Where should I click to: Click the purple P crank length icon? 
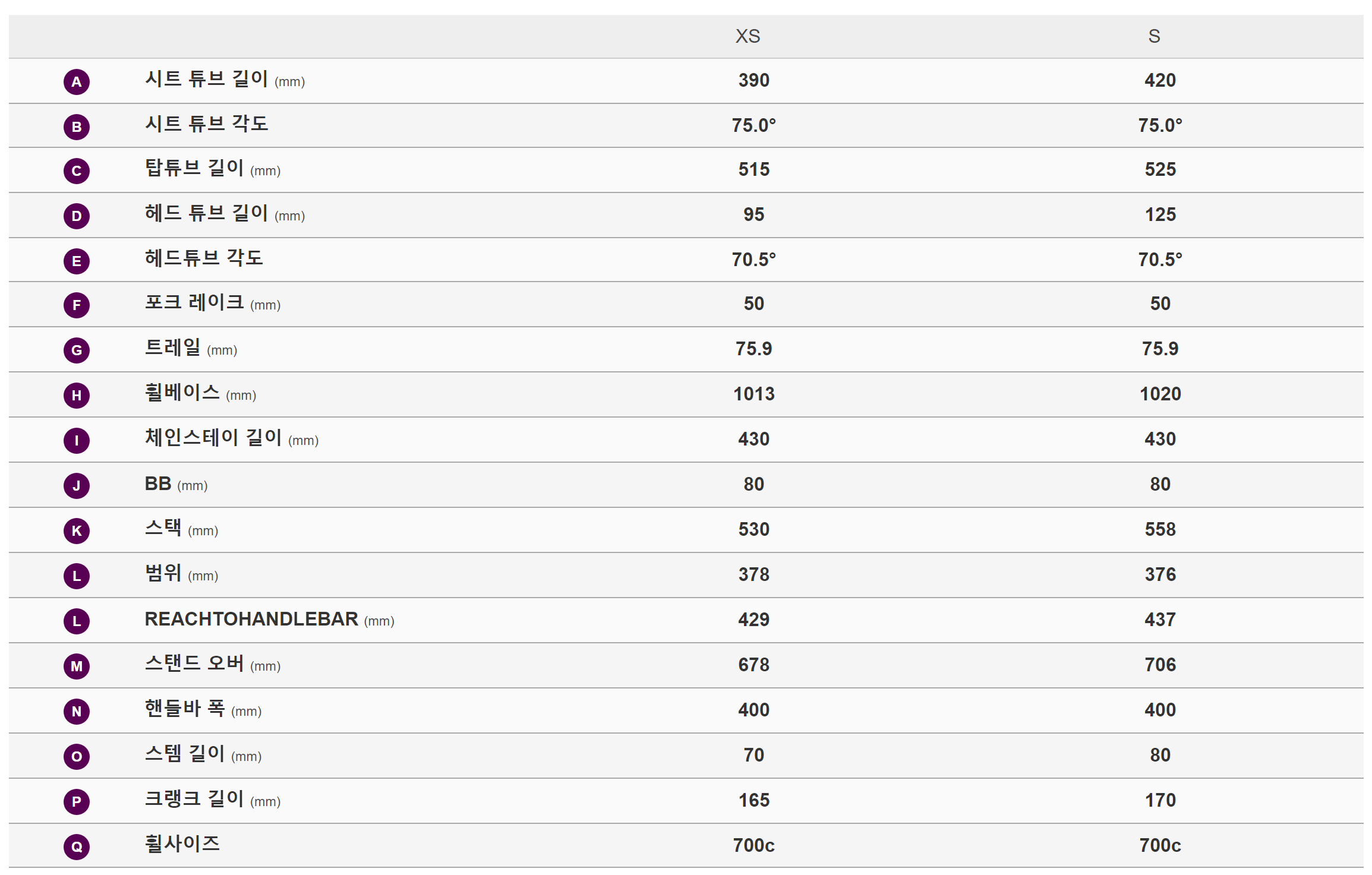(x=77, y=802)
